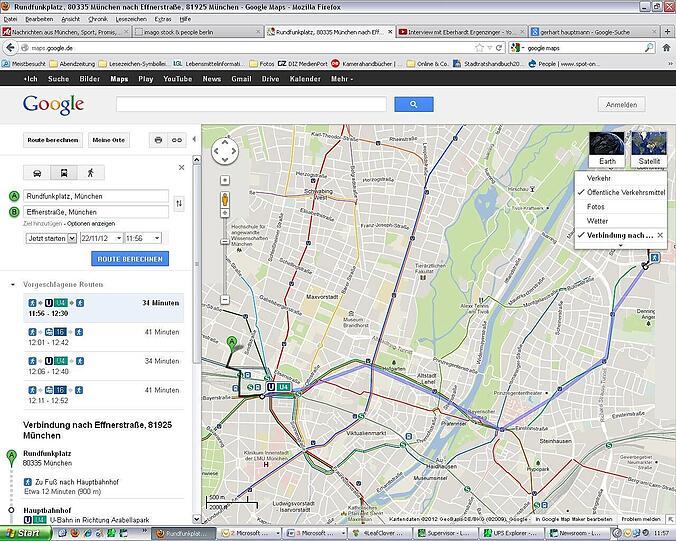Viewport: 676px width, 541px height.
Task: Go back with Firefox back arrow
Action: (10, 47)
